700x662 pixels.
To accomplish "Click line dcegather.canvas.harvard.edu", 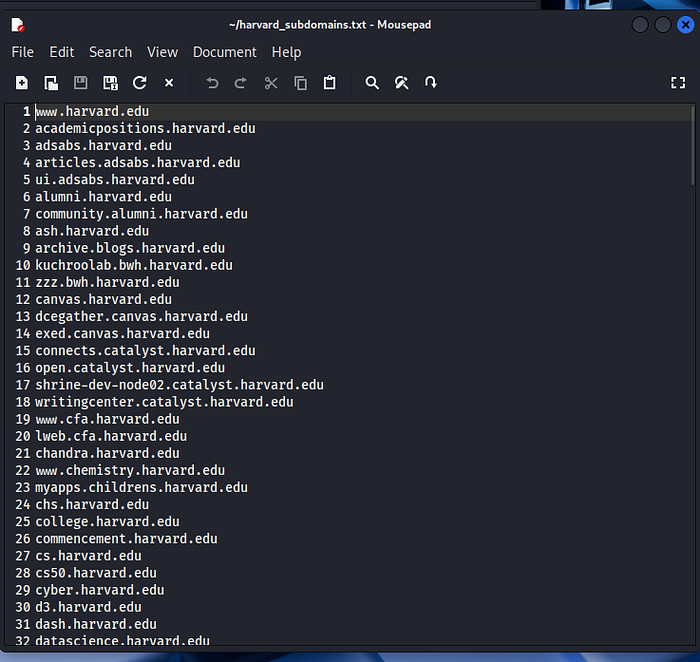I will (142, 316).
